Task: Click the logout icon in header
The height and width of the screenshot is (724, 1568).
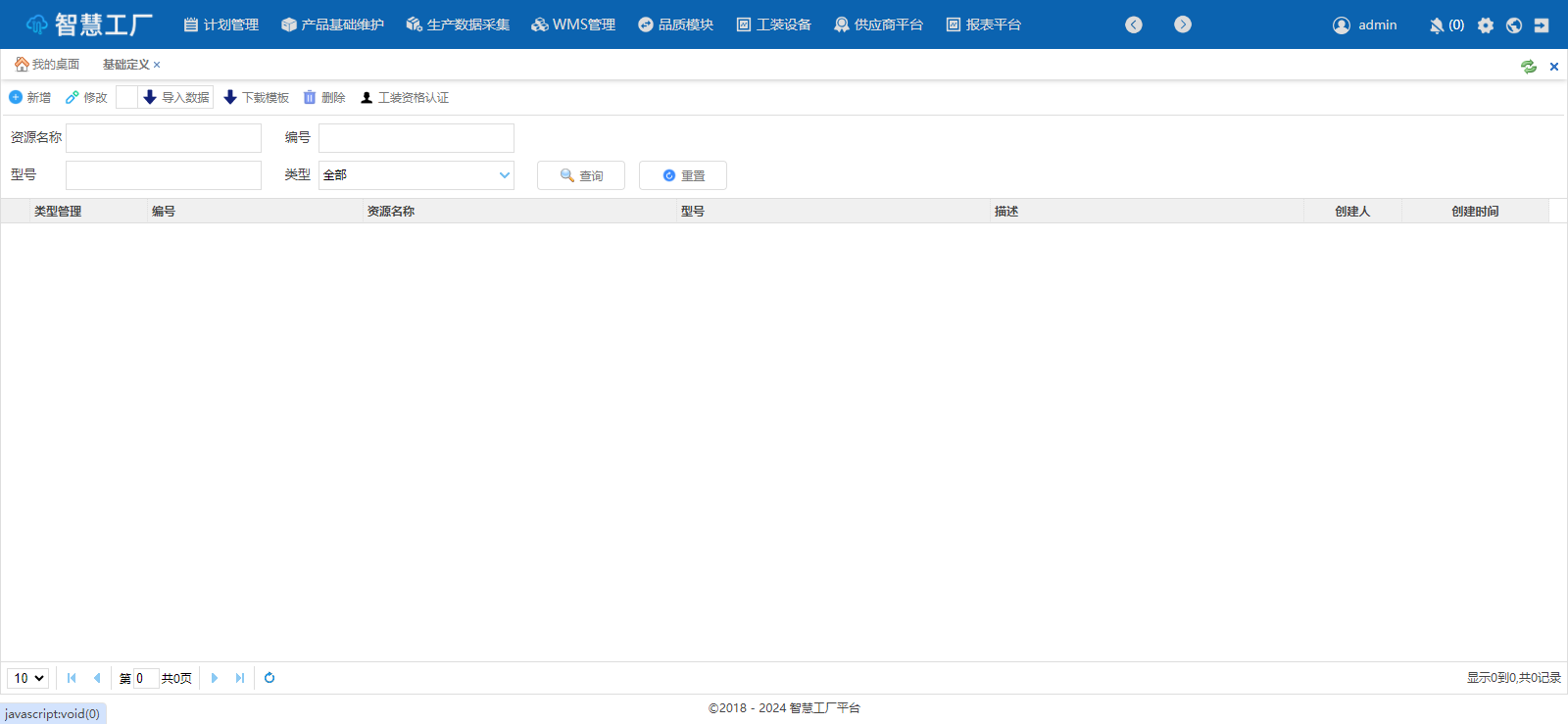Action: 1542,25
